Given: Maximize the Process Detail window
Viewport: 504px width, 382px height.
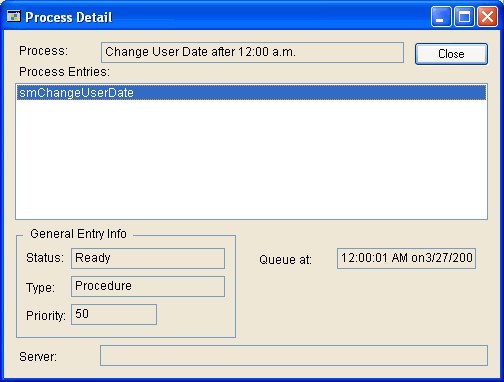Looking at the screenshot, I should pyautogui.click(x=464, y=16).
